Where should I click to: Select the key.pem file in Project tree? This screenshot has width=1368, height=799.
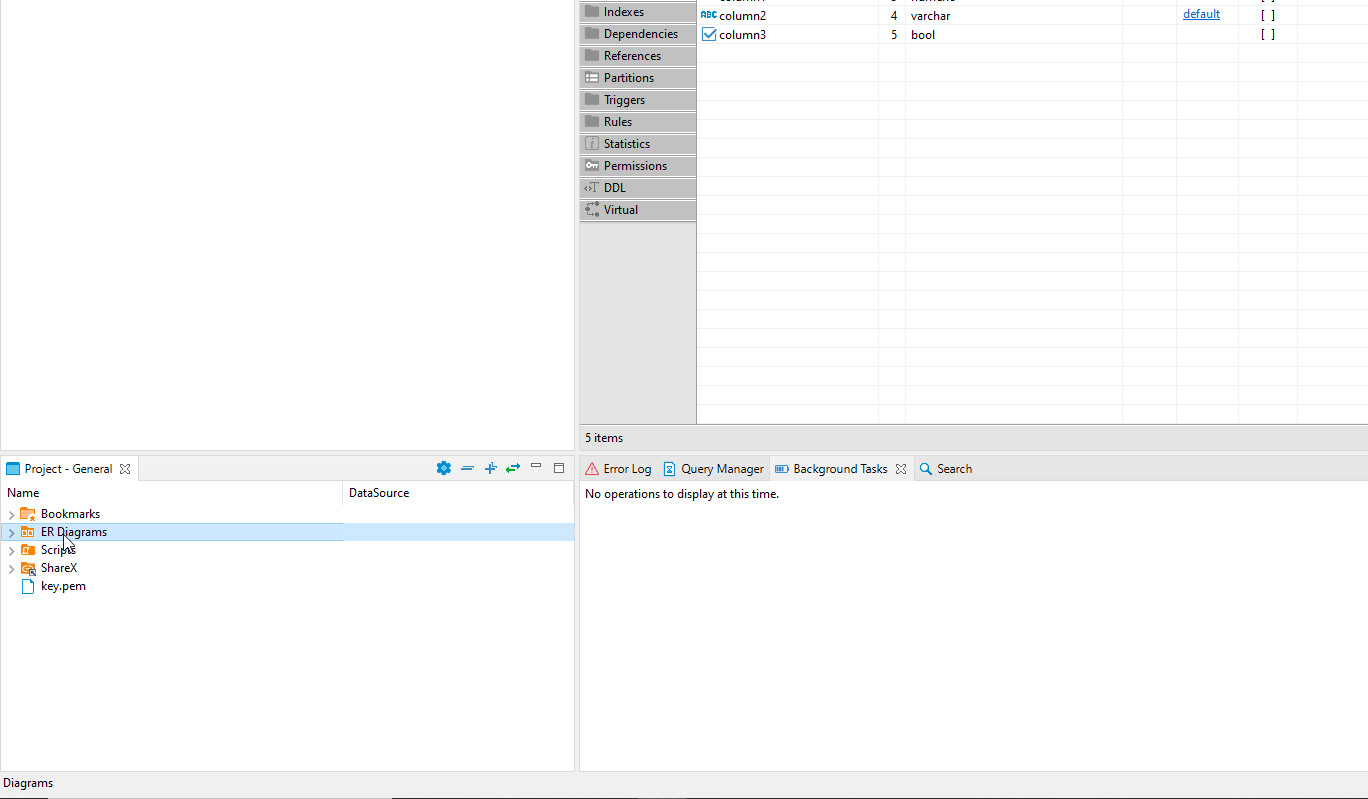[x=62, y=586]
